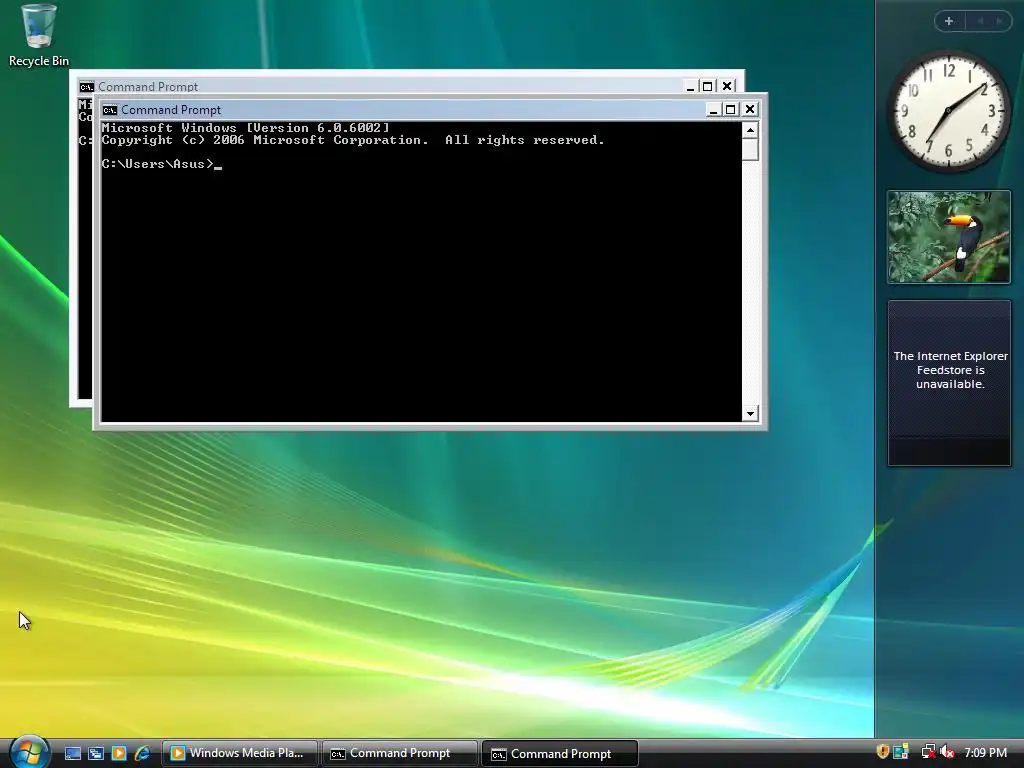Open the front Command Prompt system menu icon

click(110, 110)
